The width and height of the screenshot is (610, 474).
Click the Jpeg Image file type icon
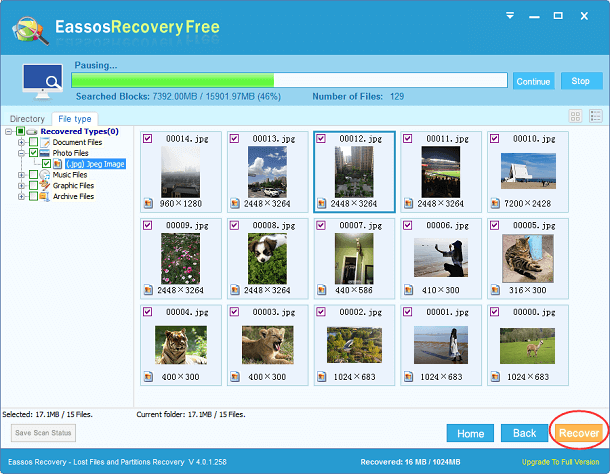(58, 164)
